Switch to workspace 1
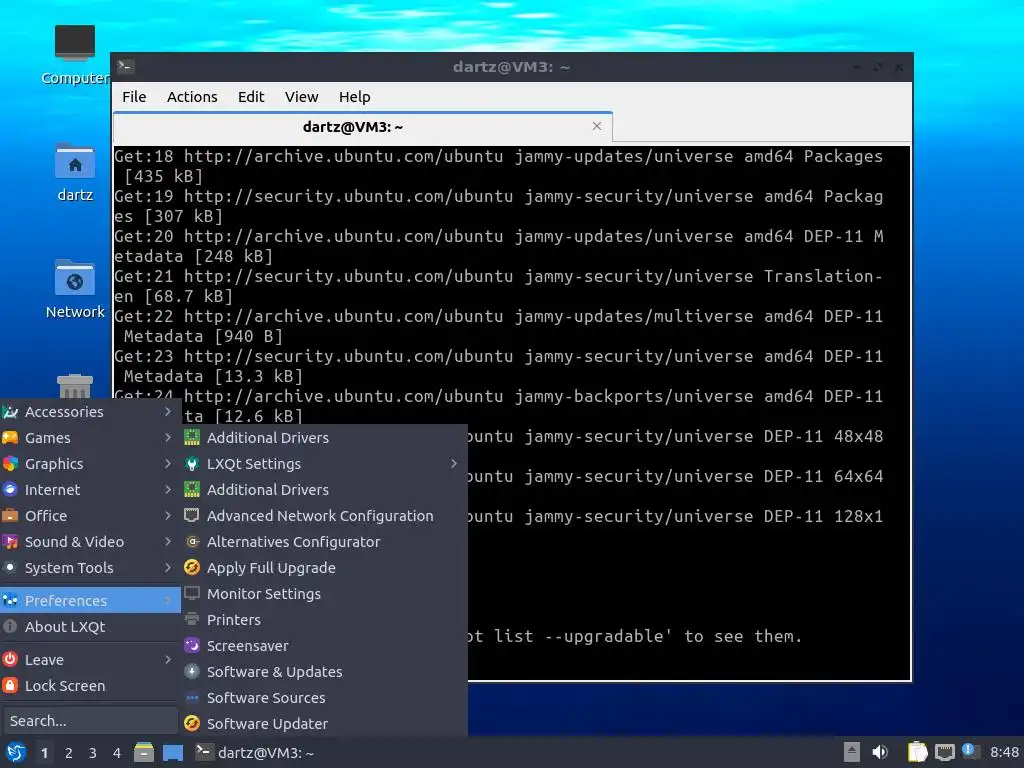Image resolution: width=1024 pixels, height=768 pixels. 44,753
